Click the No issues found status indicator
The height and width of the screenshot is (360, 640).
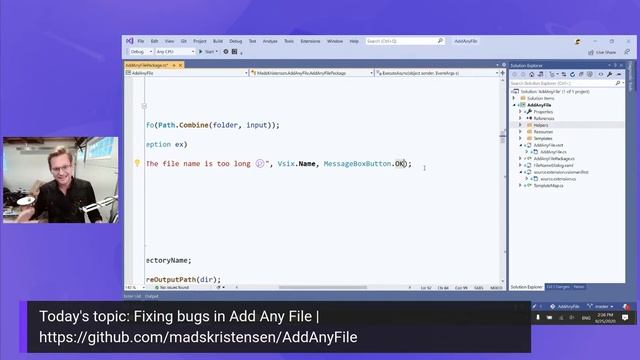[172, 288]
